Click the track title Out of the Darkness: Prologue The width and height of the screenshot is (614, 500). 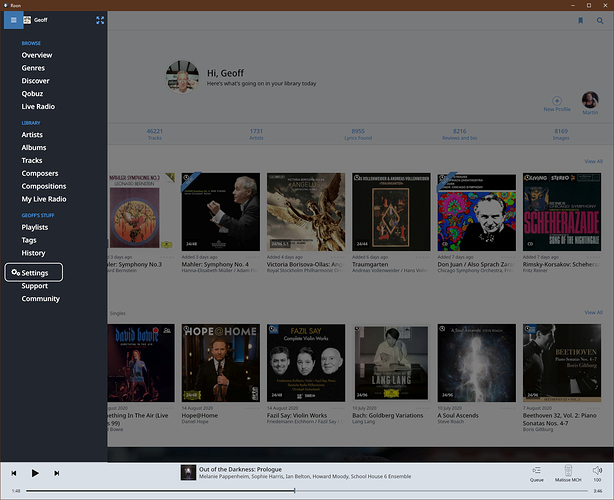pyautogui.click(x=240, y=469)
